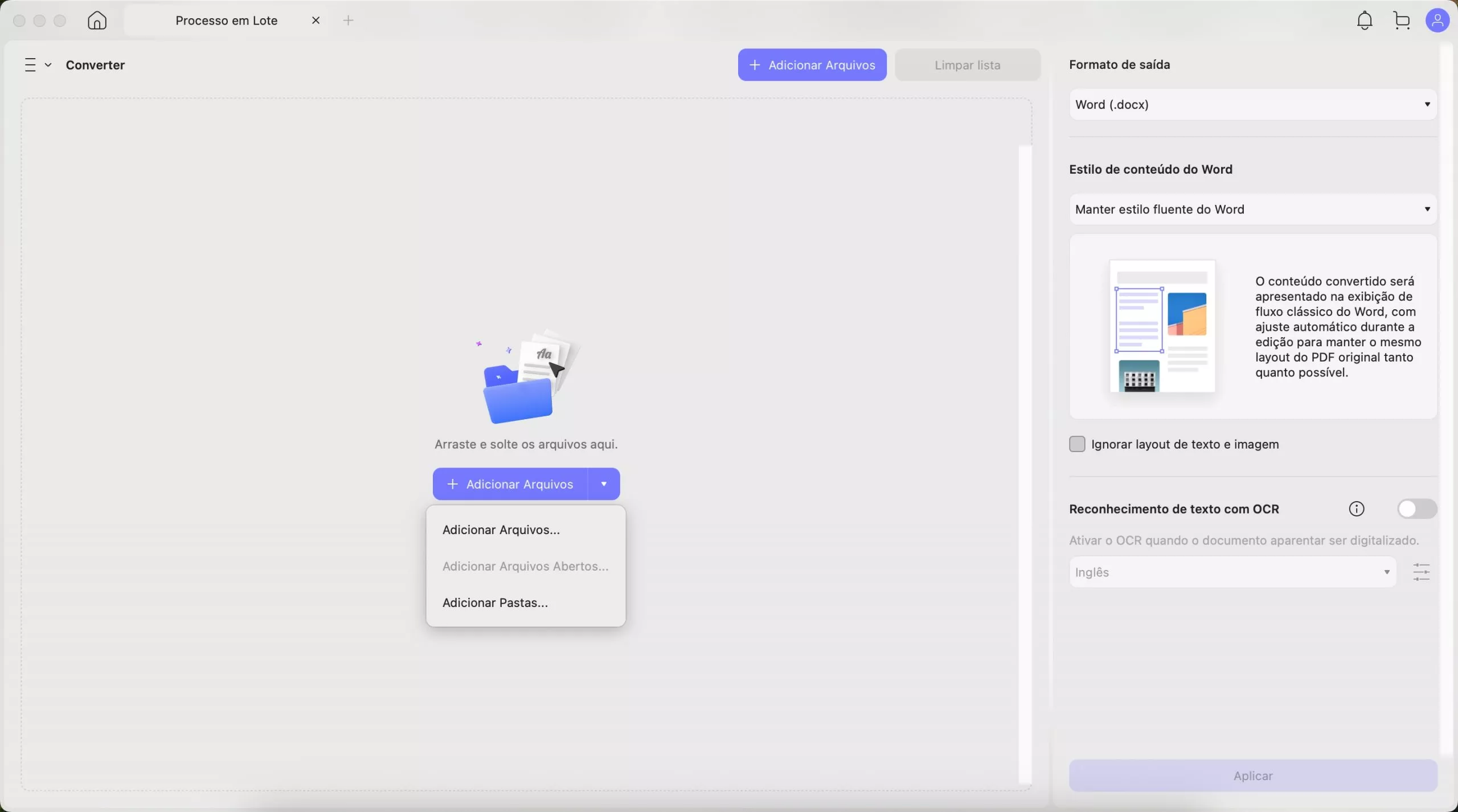Collapse the center Adicionar Arquivos arrow menu
The width and height of the screenshot is (1458, 812).
(x=604, y=484)
